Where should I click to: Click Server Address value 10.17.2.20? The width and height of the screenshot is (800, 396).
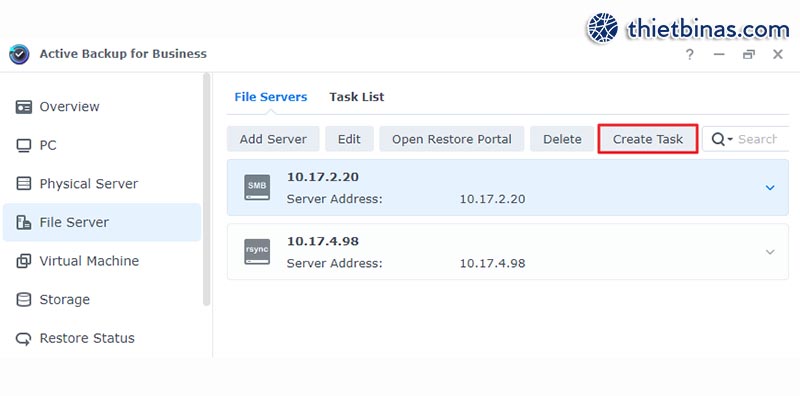point(492,199)
